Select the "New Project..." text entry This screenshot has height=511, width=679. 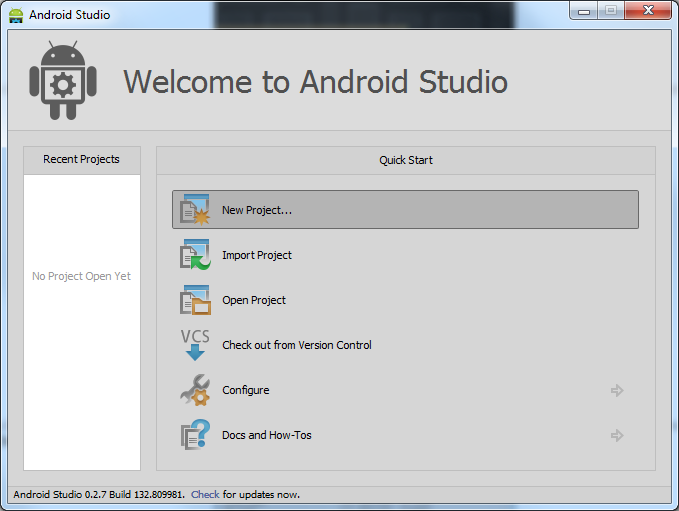(x=257, y=210)
